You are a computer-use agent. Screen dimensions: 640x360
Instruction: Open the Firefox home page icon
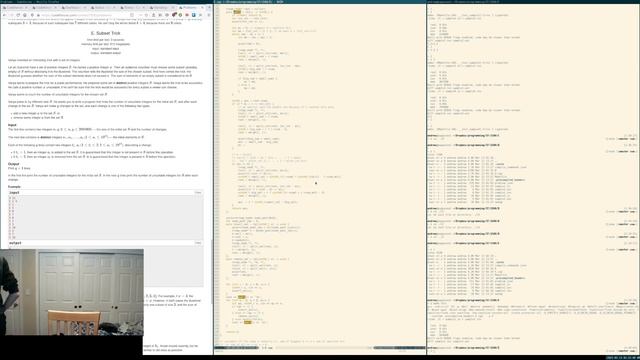[24, 15]
